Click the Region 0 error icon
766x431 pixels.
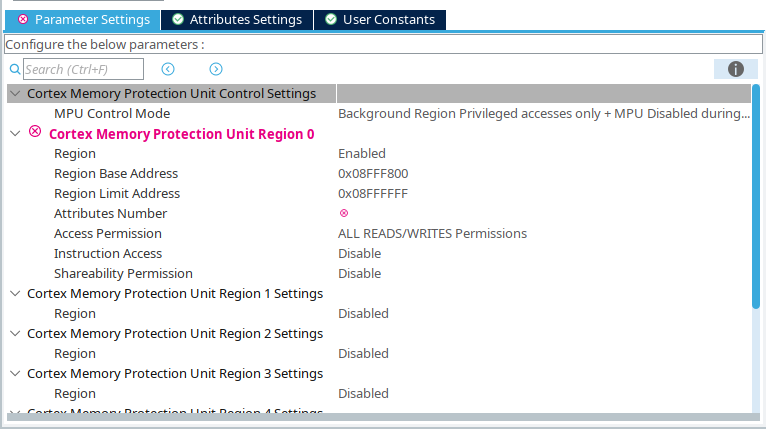(35, 132)
